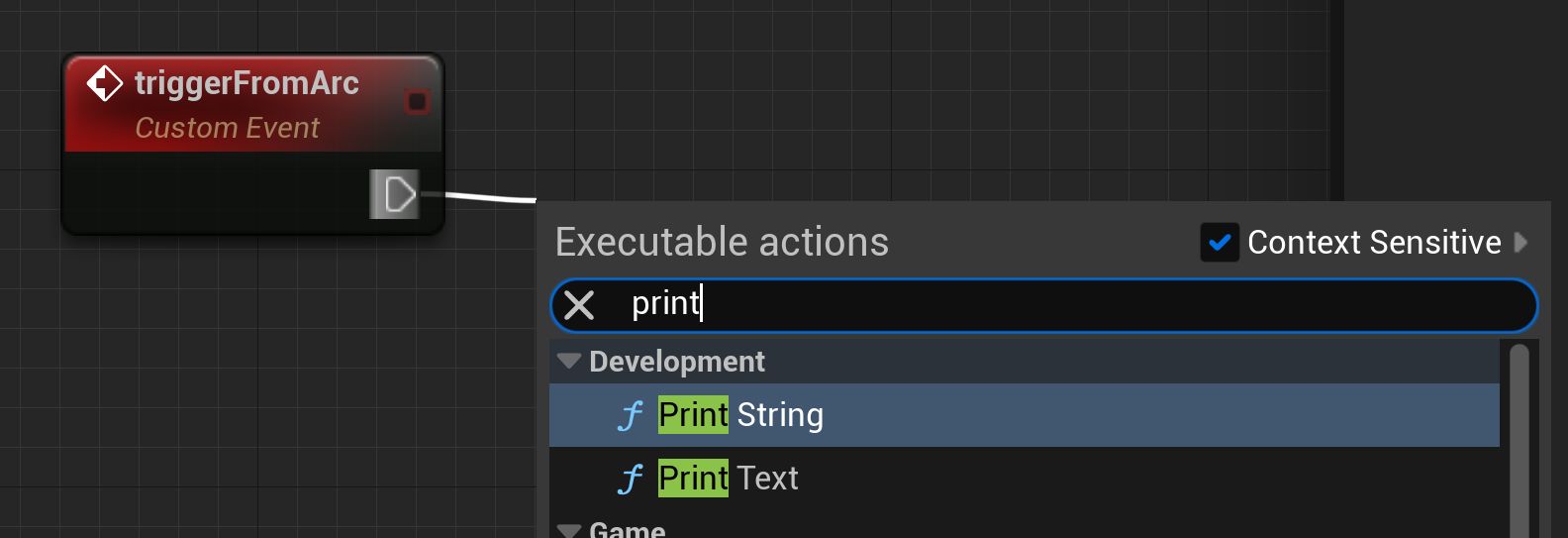Select Print String from the action list
The width and height of the screenshot is (1568, 538).
tap(740, 415)
